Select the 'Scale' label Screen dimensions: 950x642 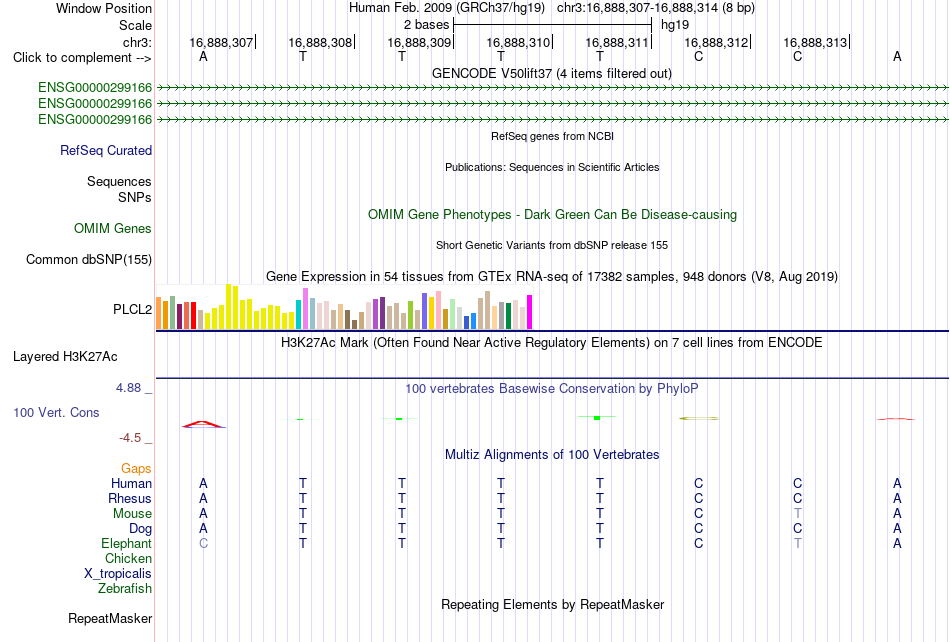pos(135,25)
